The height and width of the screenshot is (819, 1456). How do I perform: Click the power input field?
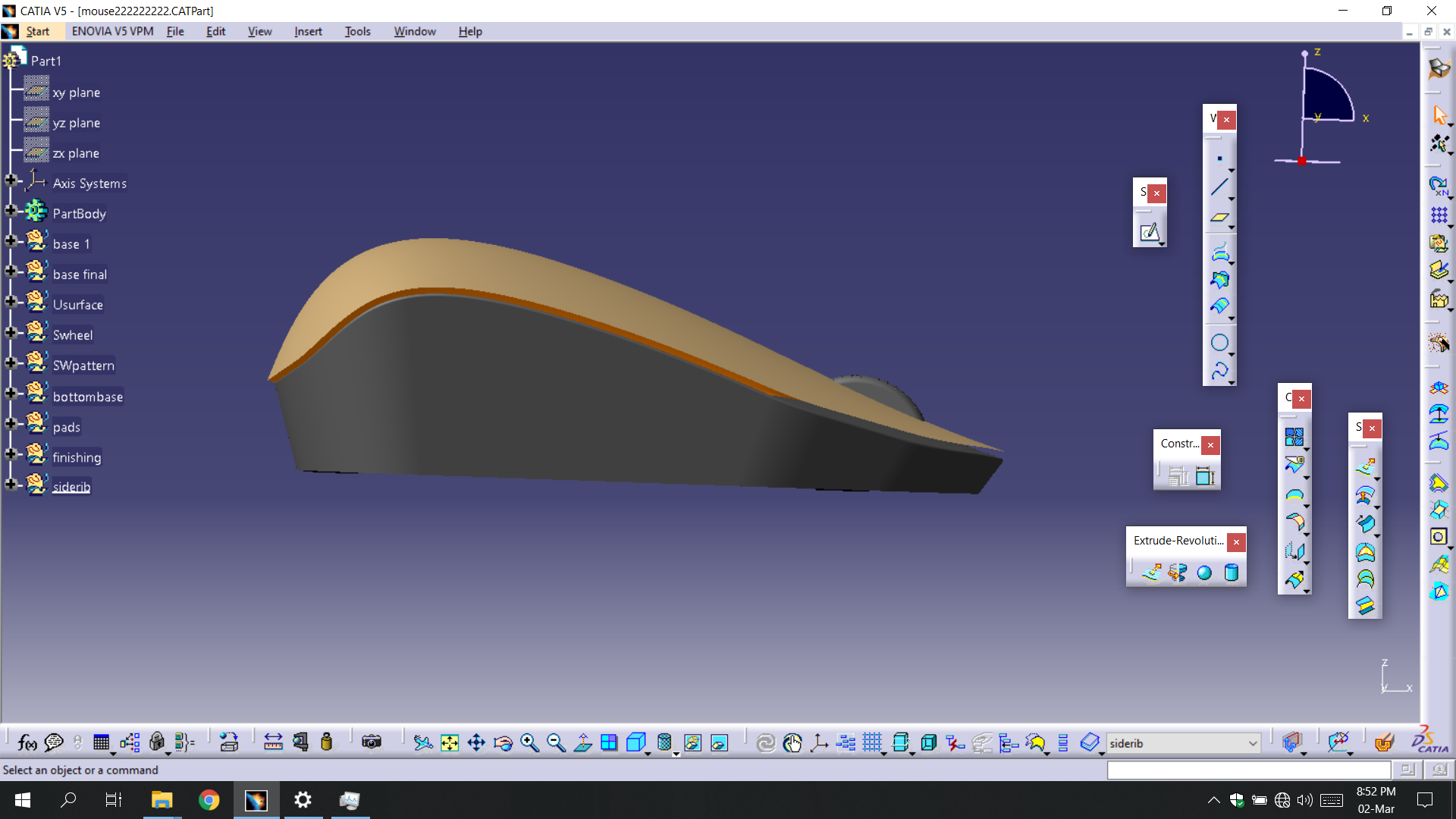1248,770
